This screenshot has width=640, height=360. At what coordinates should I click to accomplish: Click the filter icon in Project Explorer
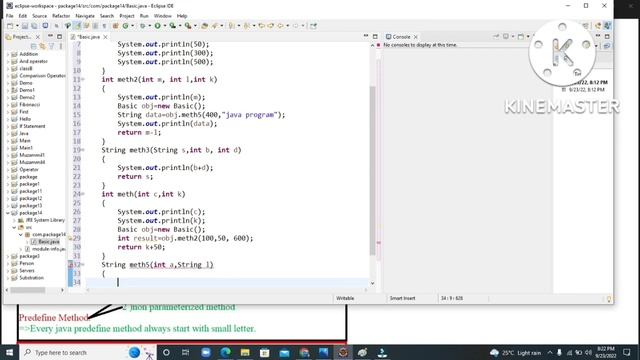(x=51, y=46)
